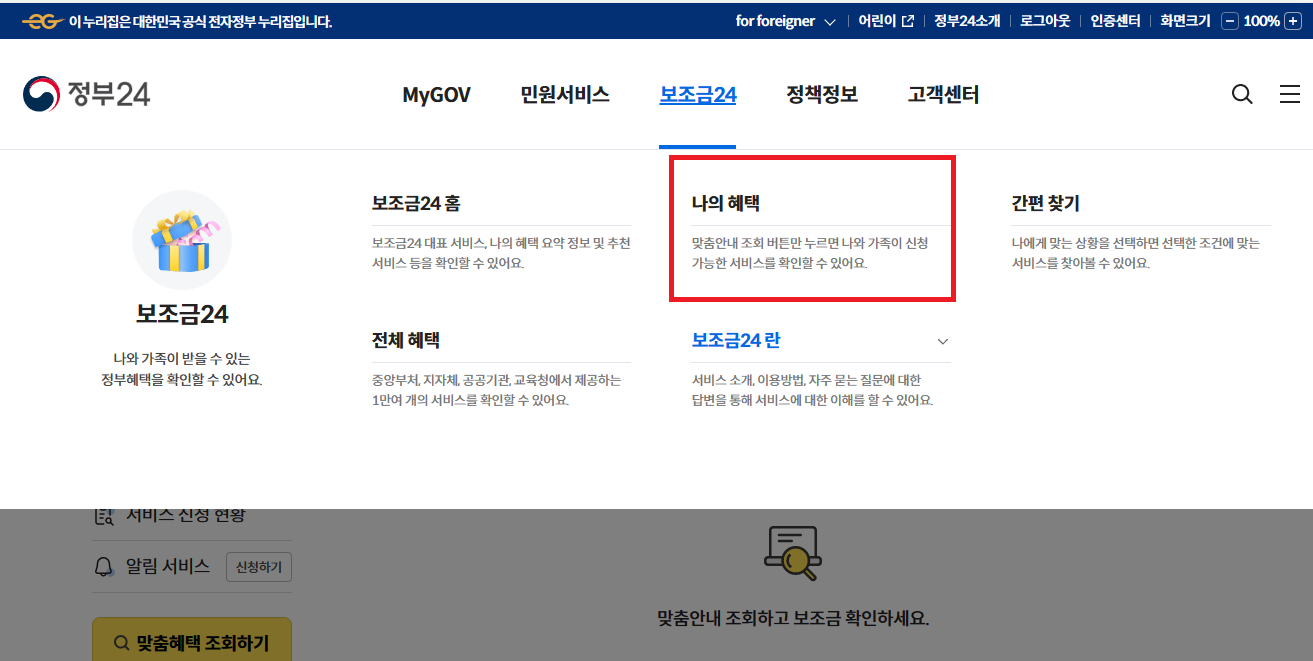The image size is (1313, 661).
Task: Go to 보조금24 홈
Action: 416,203
